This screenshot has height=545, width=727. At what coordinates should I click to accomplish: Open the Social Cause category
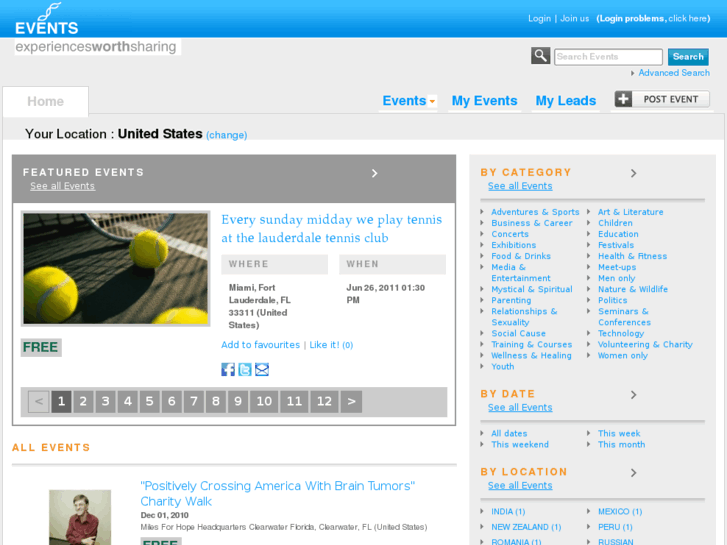tap(518, 333)
